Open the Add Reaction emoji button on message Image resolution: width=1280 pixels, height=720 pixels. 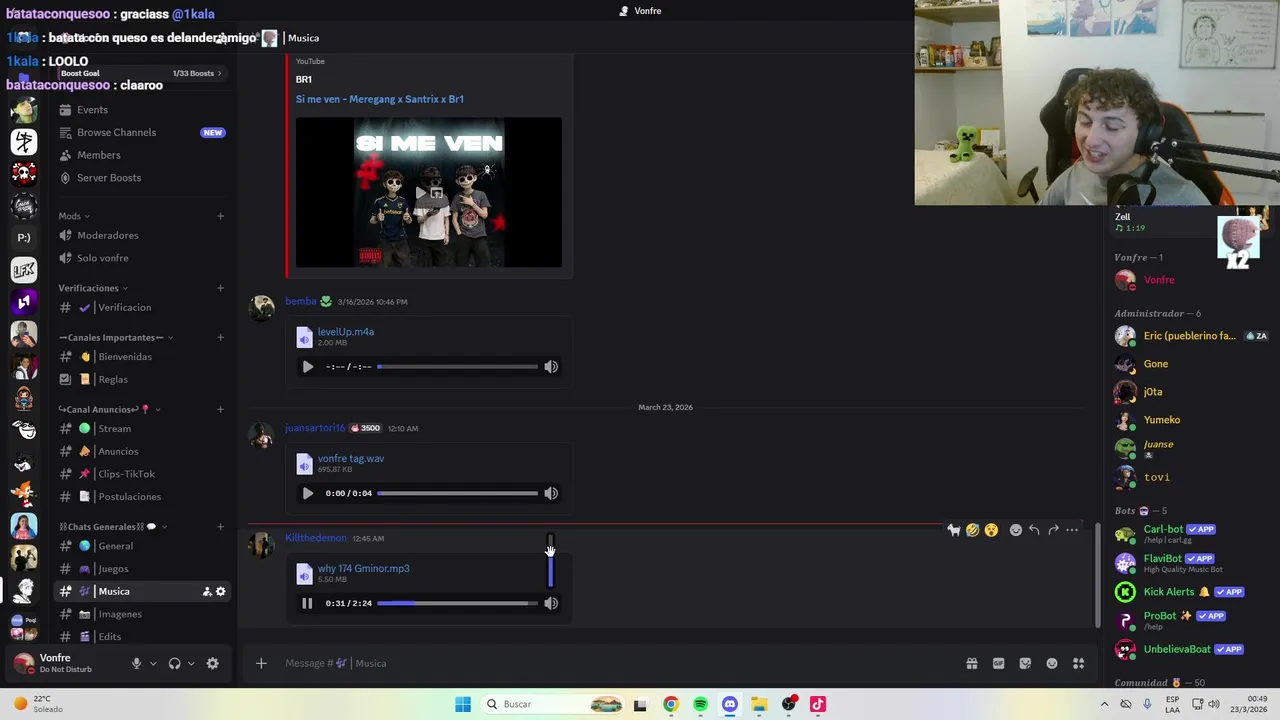tap(1015, 530)
